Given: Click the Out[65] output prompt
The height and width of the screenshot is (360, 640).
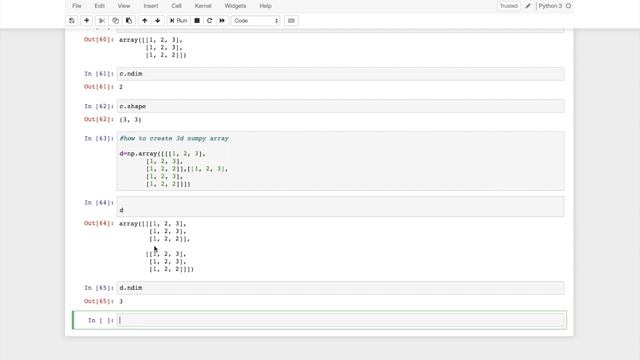Looking at the screenshot, I should (98, 301).
